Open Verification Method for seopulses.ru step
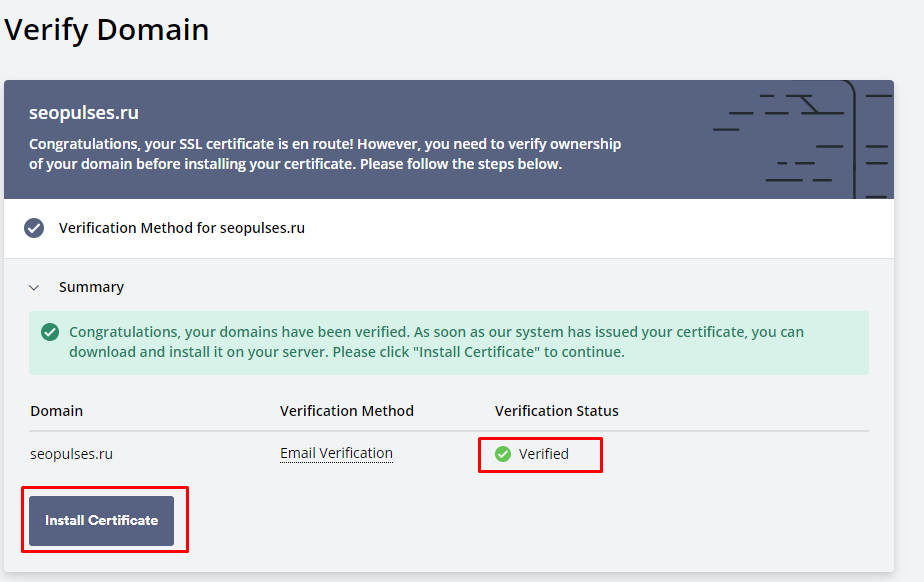Viewport: 924px width, 582px height. point(182,228)
